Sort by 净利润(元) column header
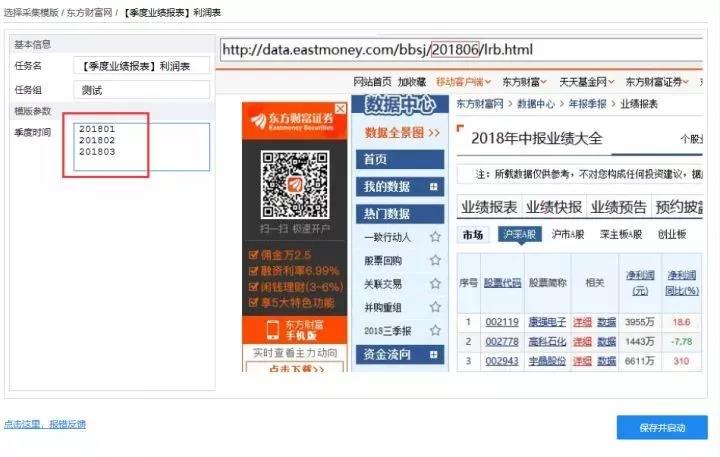 click(640, 283)
